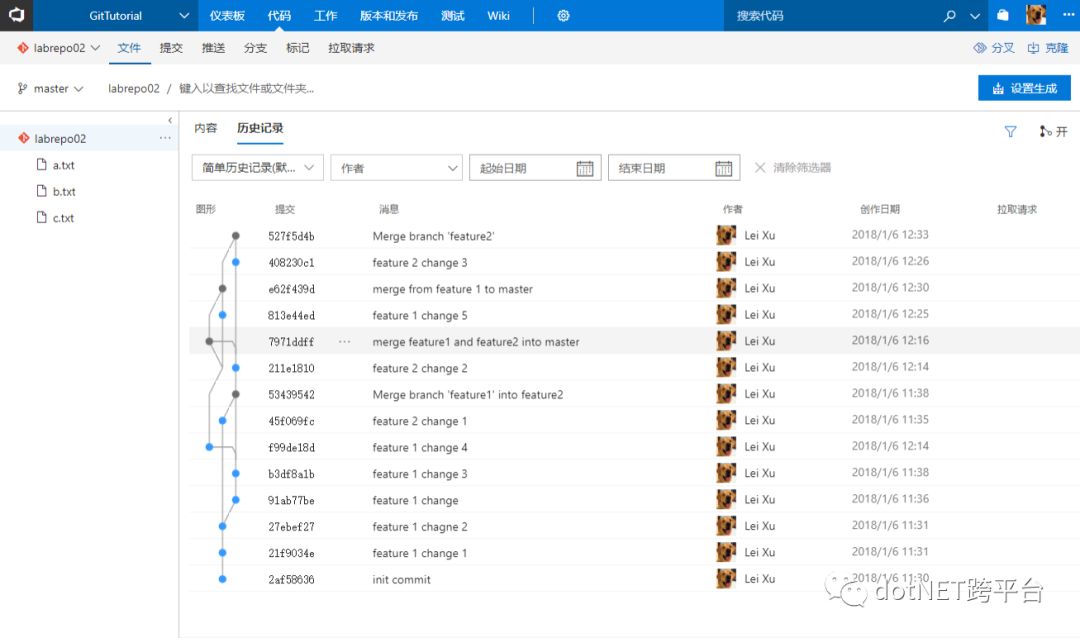Open the top bar more options ellipsis
Viewport: 1080px width, 638px height.
point(1068,14)
